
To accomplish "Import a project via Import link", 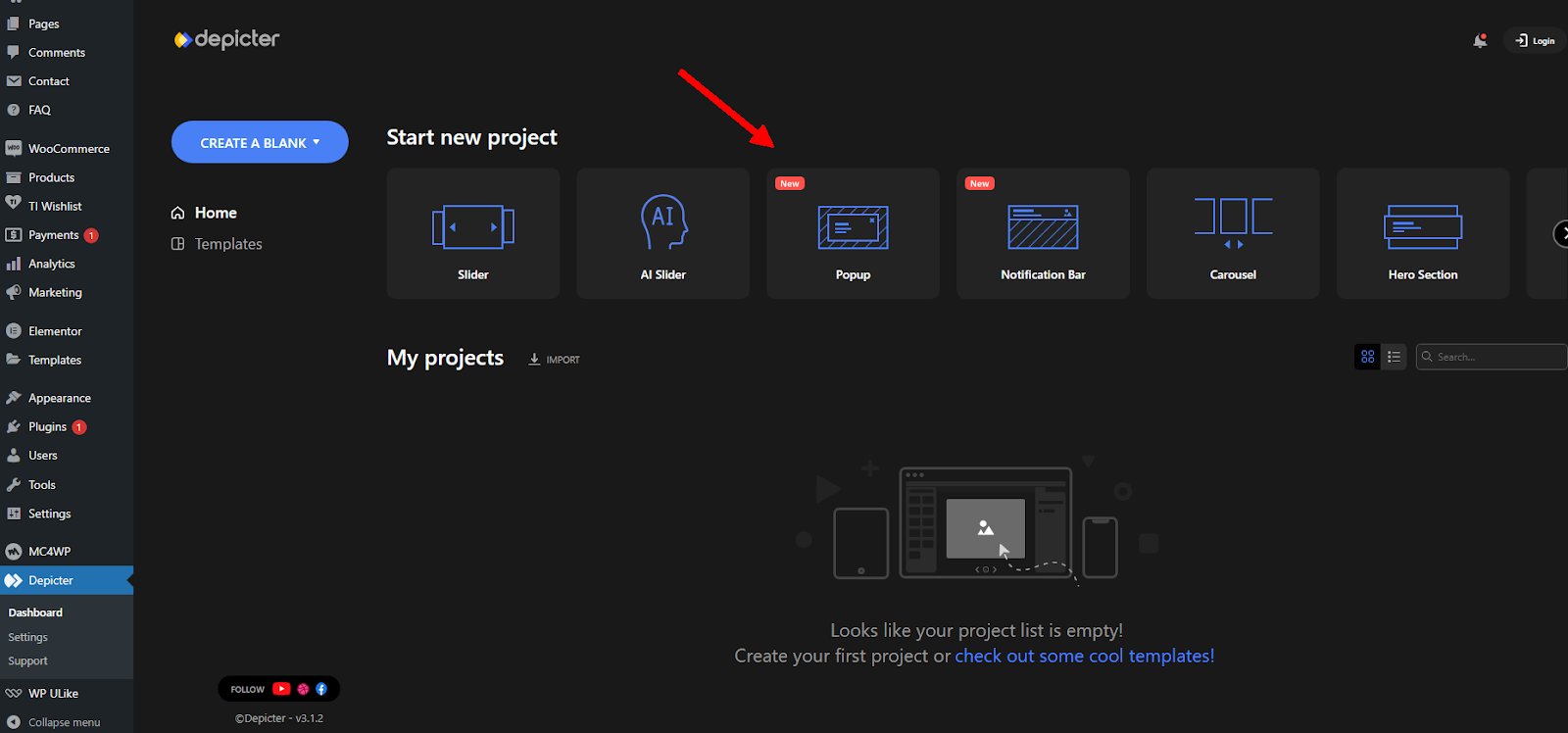I will click(x=555, y=360).
